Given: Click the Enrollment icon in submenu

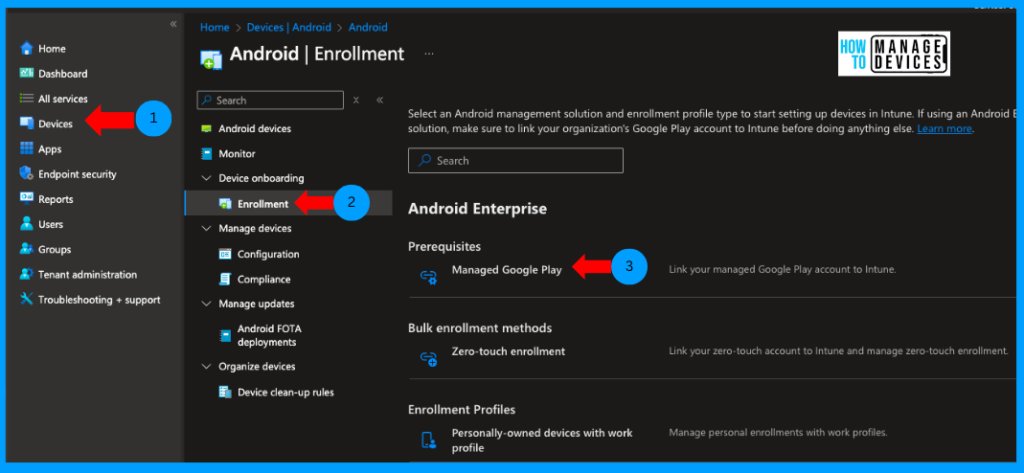Looking at the screenshot, I should [x=225, y=204].
